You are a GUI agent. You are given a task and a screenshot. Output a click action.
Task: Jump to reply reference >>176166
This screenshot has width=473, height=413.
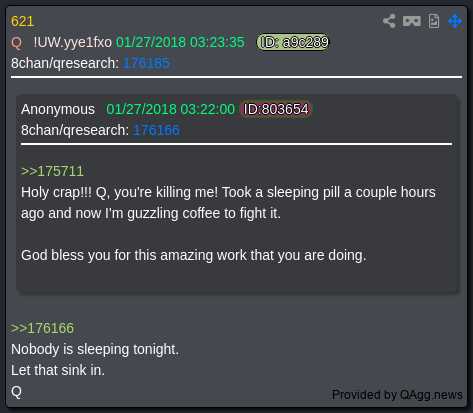(42, 328)
